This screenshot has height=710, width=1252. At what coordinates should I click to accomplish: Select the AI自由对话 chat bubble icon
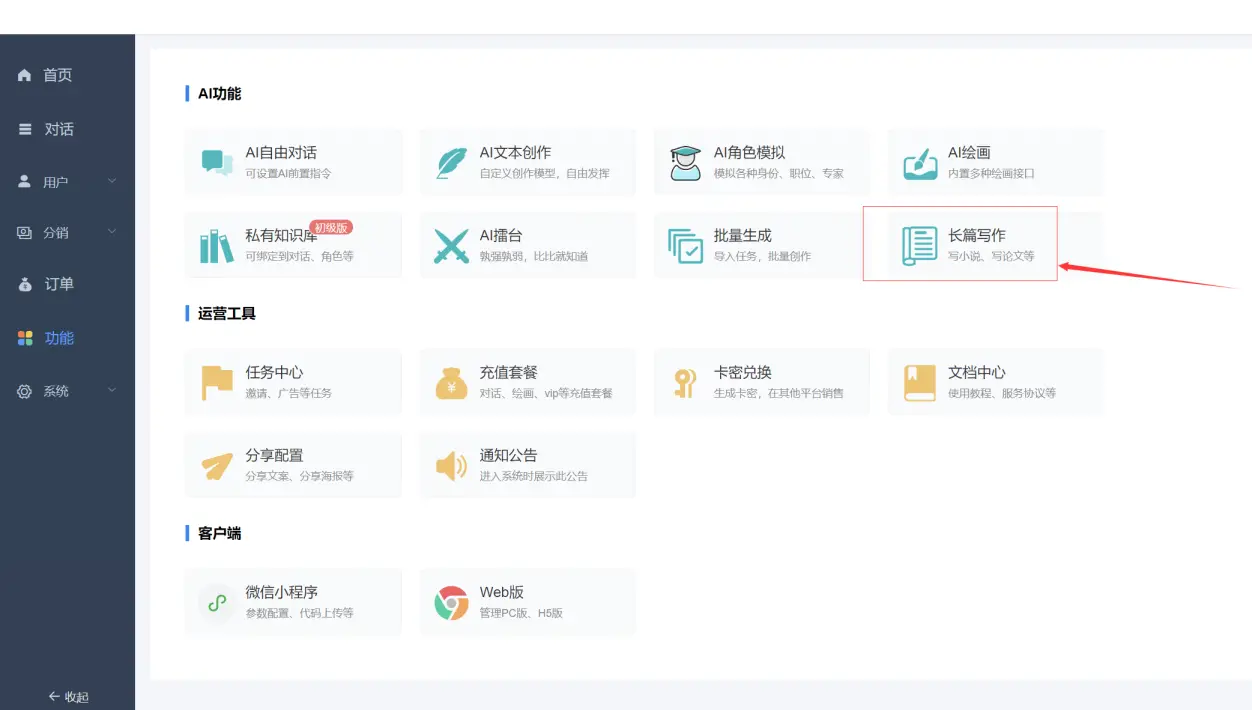pyautogui.click(x=216, y=161)
